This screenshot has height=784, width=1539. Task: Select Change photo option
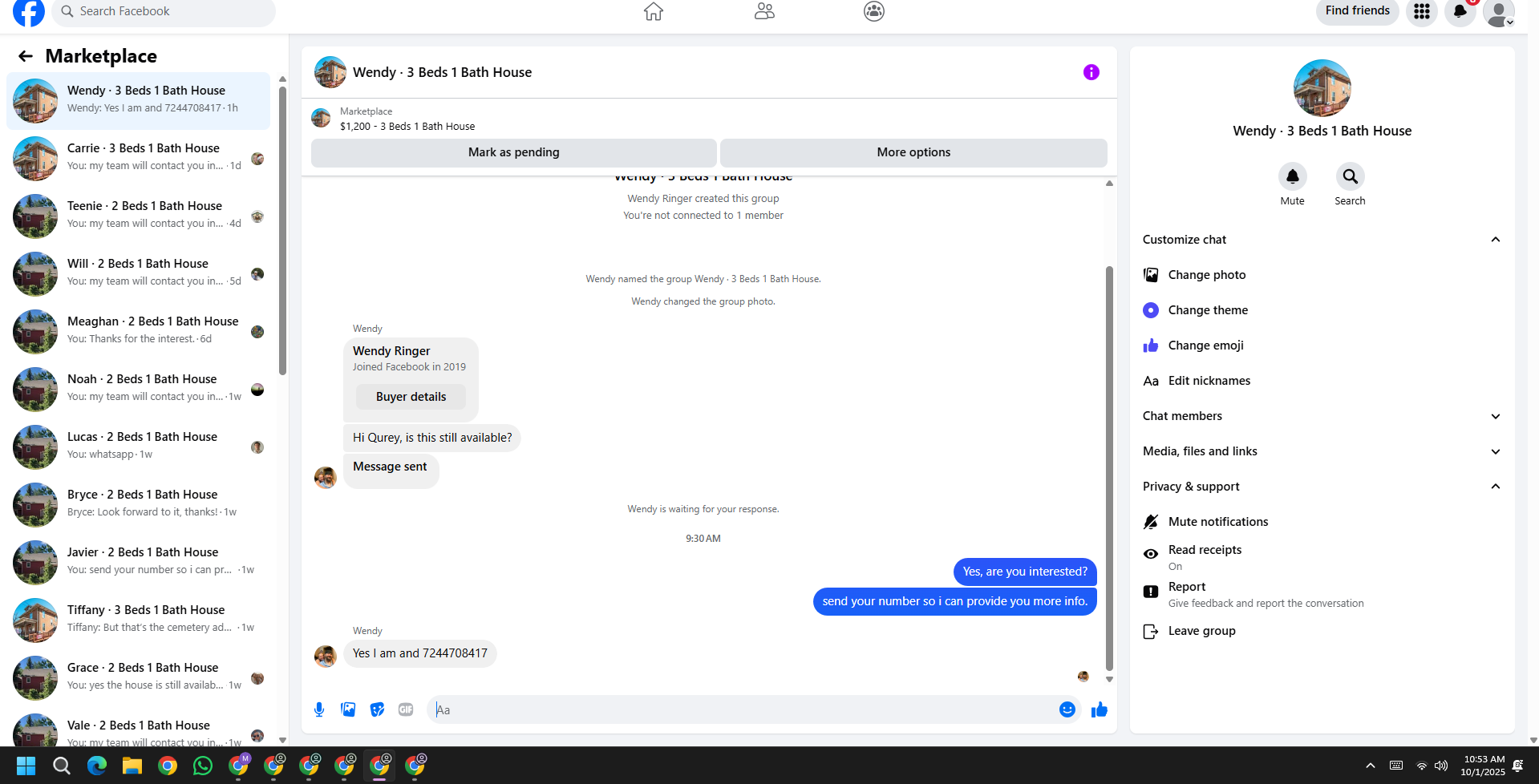coord(1322,275)
